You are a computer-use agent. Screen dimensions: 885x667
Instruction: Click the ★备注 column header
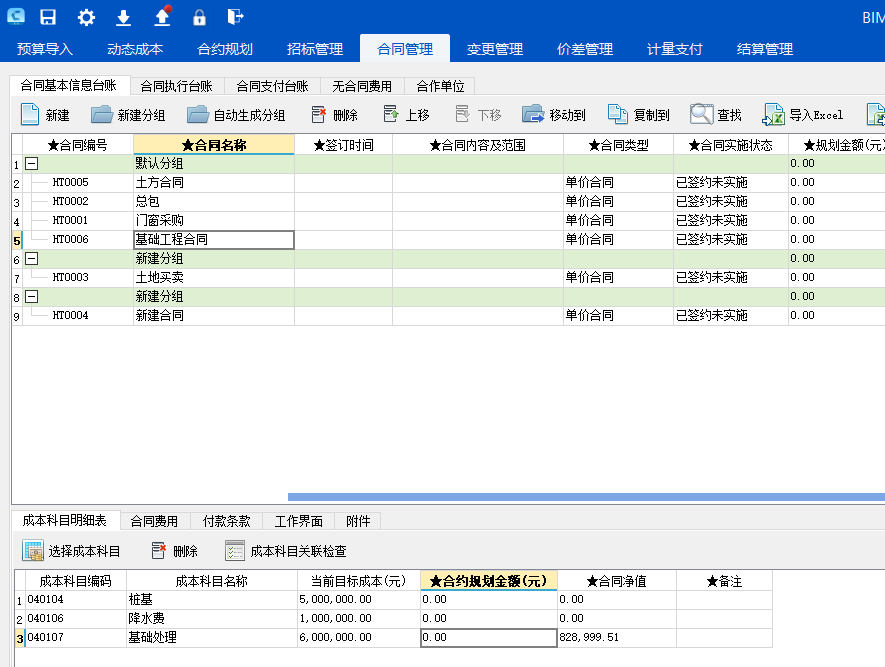(725, 581)
